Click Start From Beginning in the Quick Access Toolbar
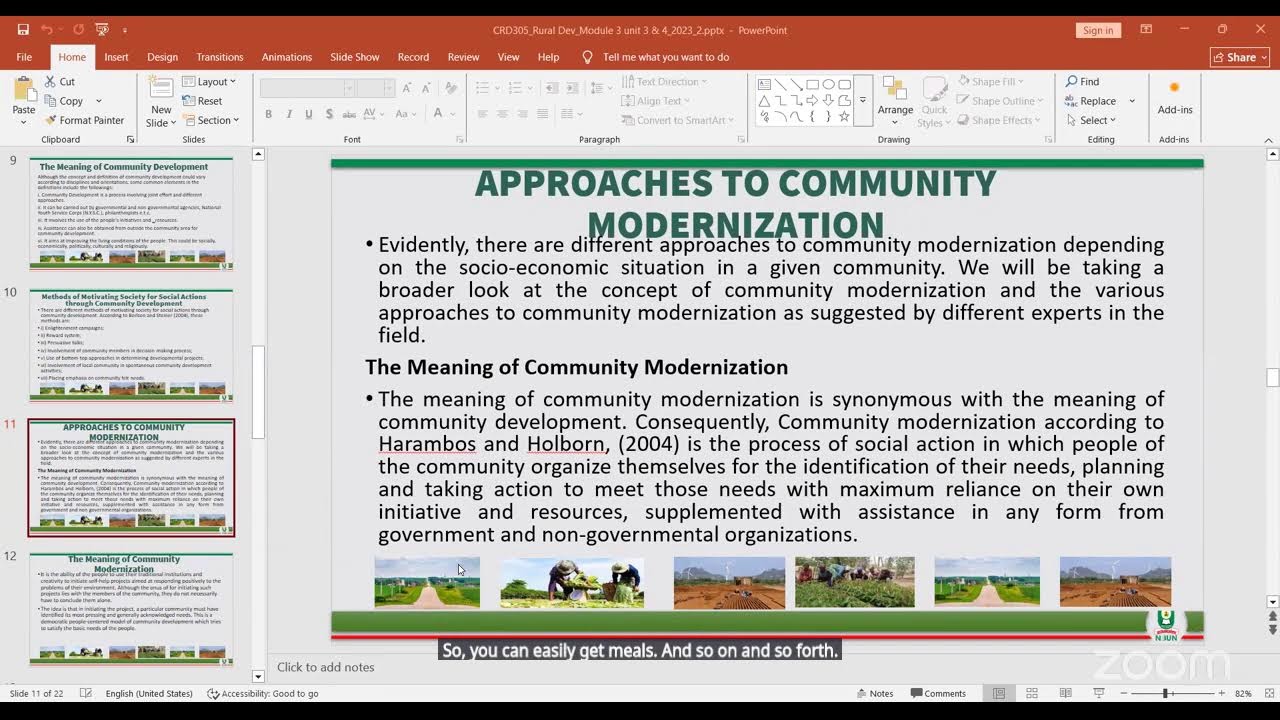Viewport: 1280px width, 720px height. 101,30
